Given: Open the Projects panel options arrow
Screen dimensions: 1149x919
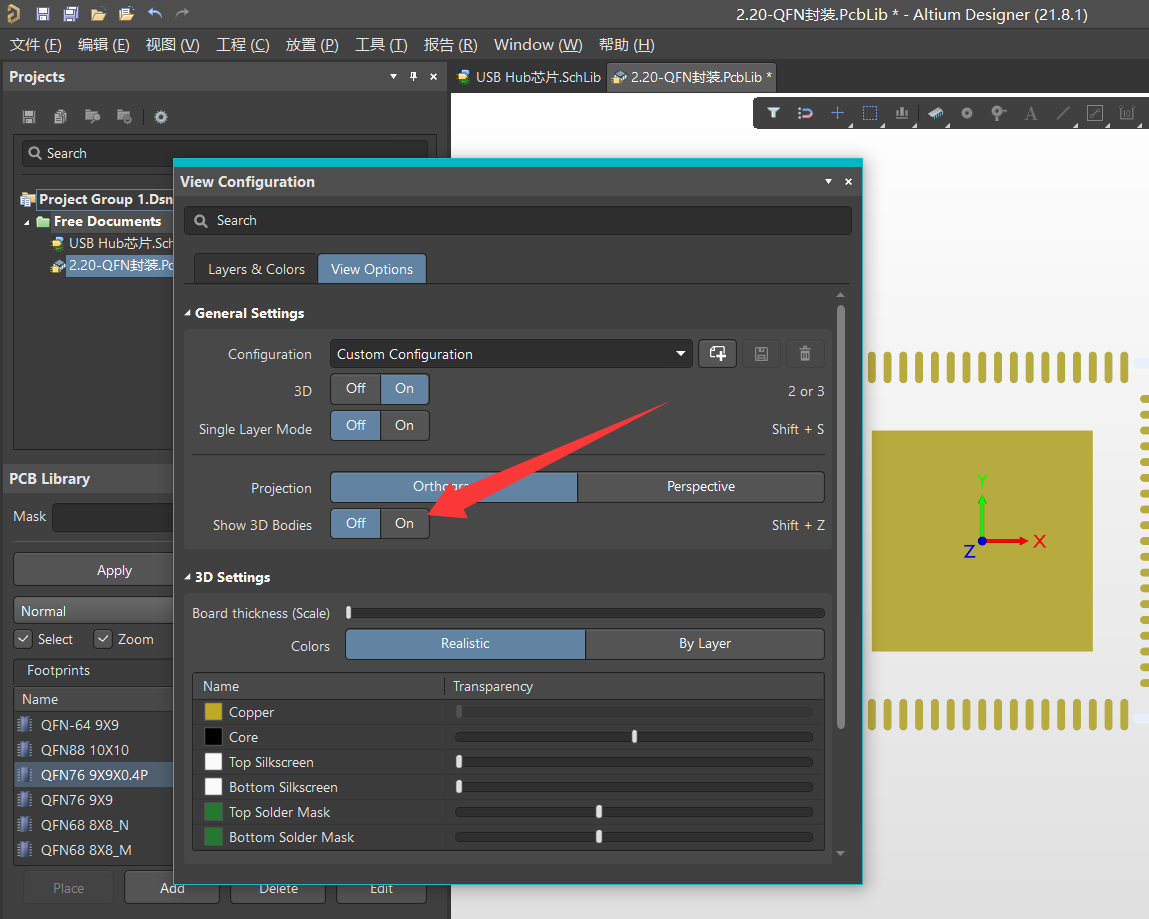Looking at the screenshot, I should point(394,76).
